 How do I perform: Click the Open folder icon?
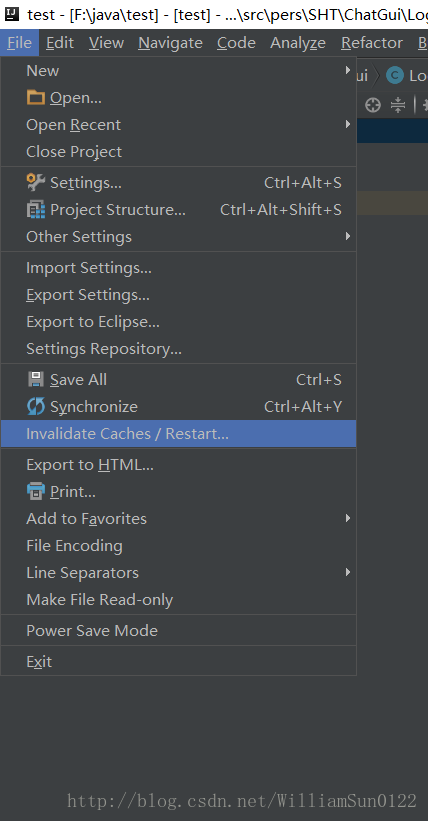coord(36,97)
